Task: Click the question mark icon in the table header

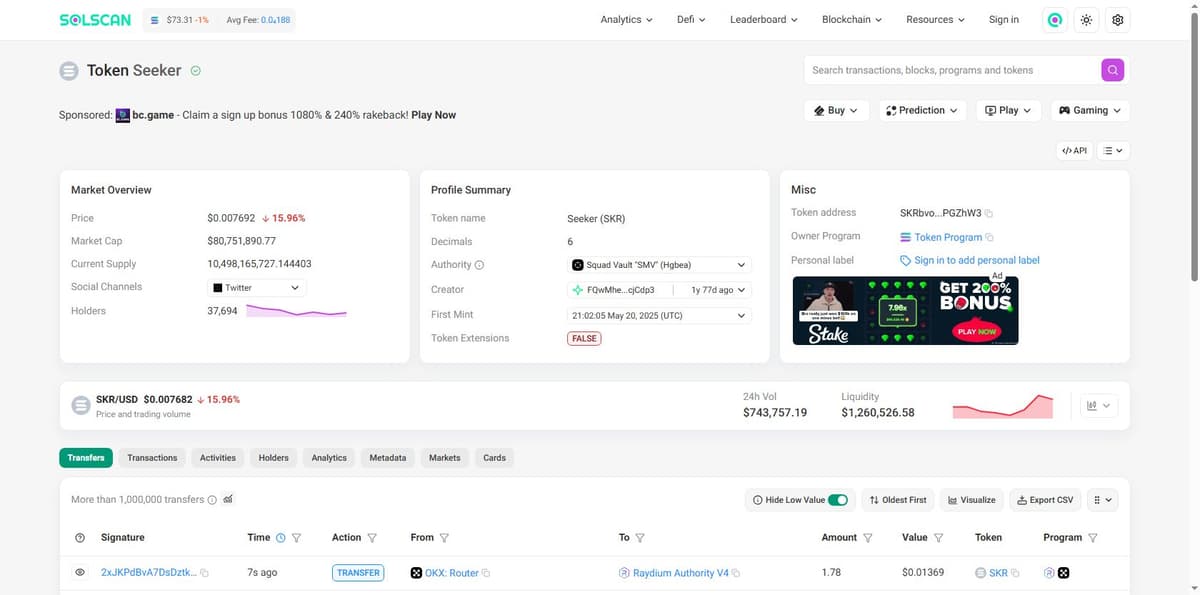Action: 79,538
